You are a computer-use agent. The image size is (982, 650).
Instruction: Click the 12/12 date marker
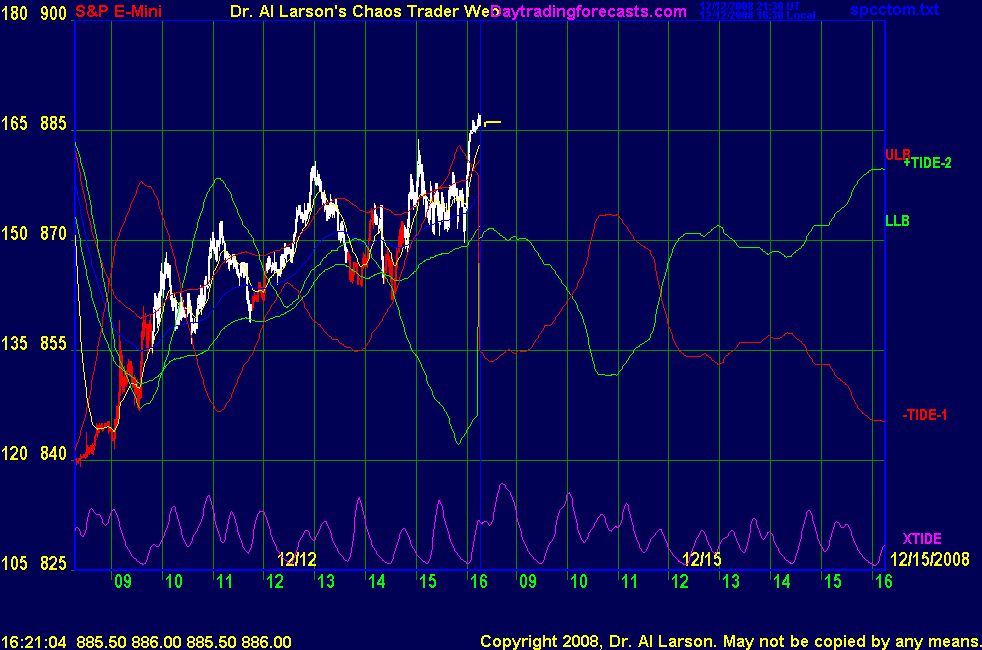pyautogui.click(x=297, y=558)
